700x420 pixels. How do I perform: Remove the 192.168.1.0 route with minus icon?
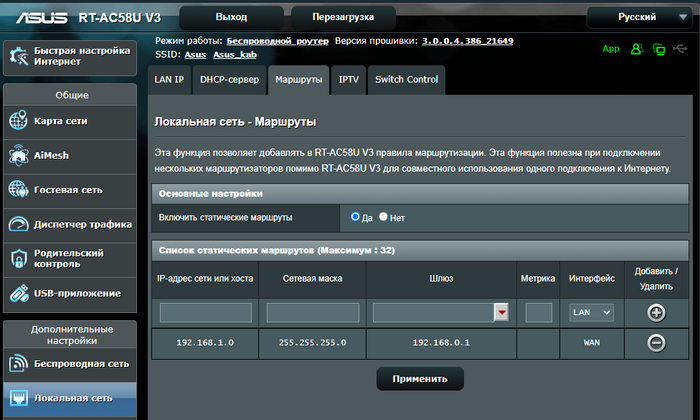(x=656, y=343)
